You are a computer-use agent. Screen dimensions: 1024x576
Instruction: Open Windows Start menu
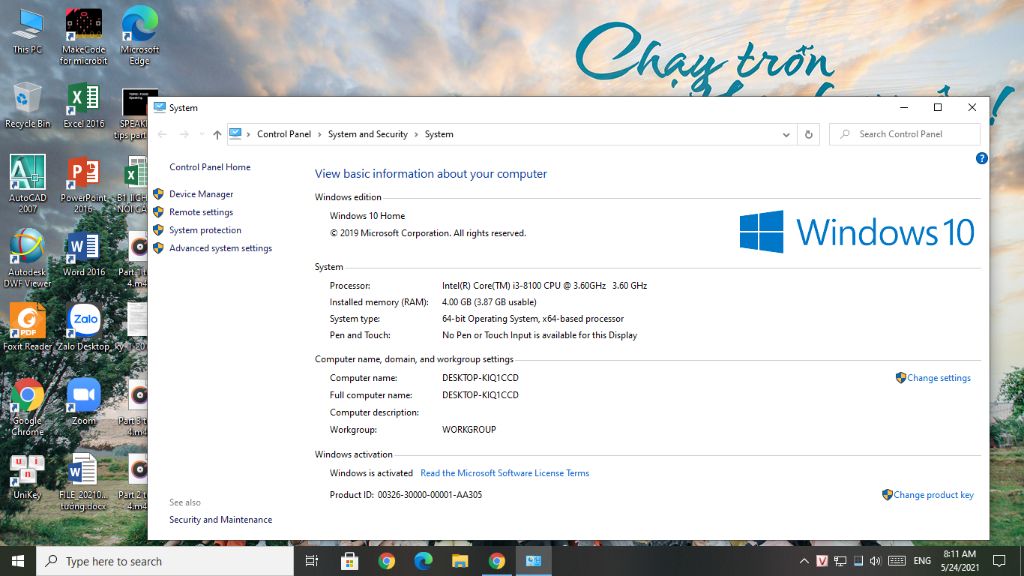click(x=18, y=561)
